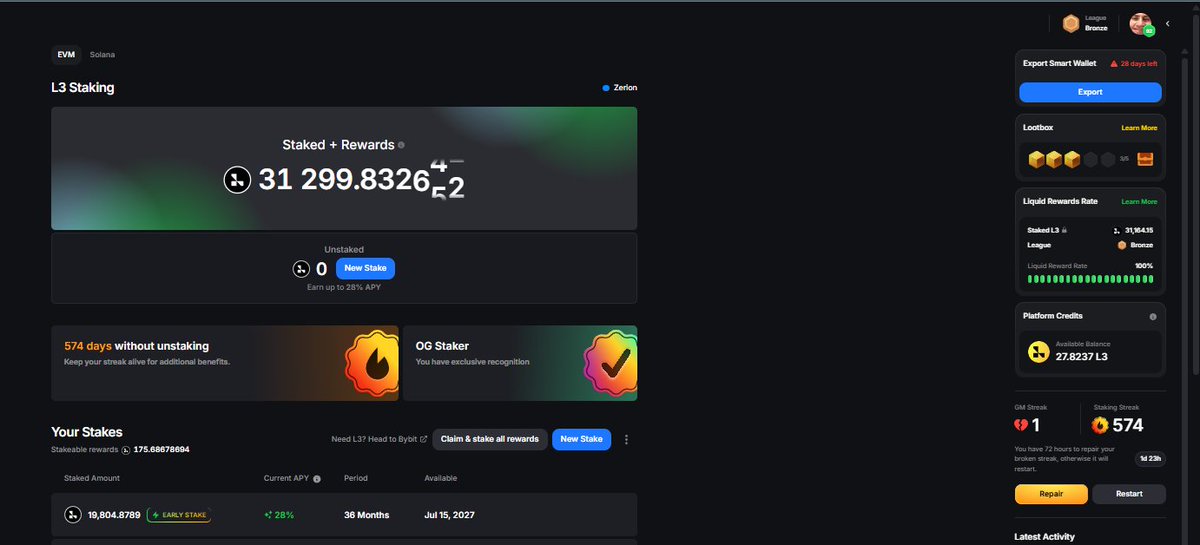Screen dimensions: 1200x545
Task: Click the Export button for Smart Wallet
Action: coord(1090,92)
